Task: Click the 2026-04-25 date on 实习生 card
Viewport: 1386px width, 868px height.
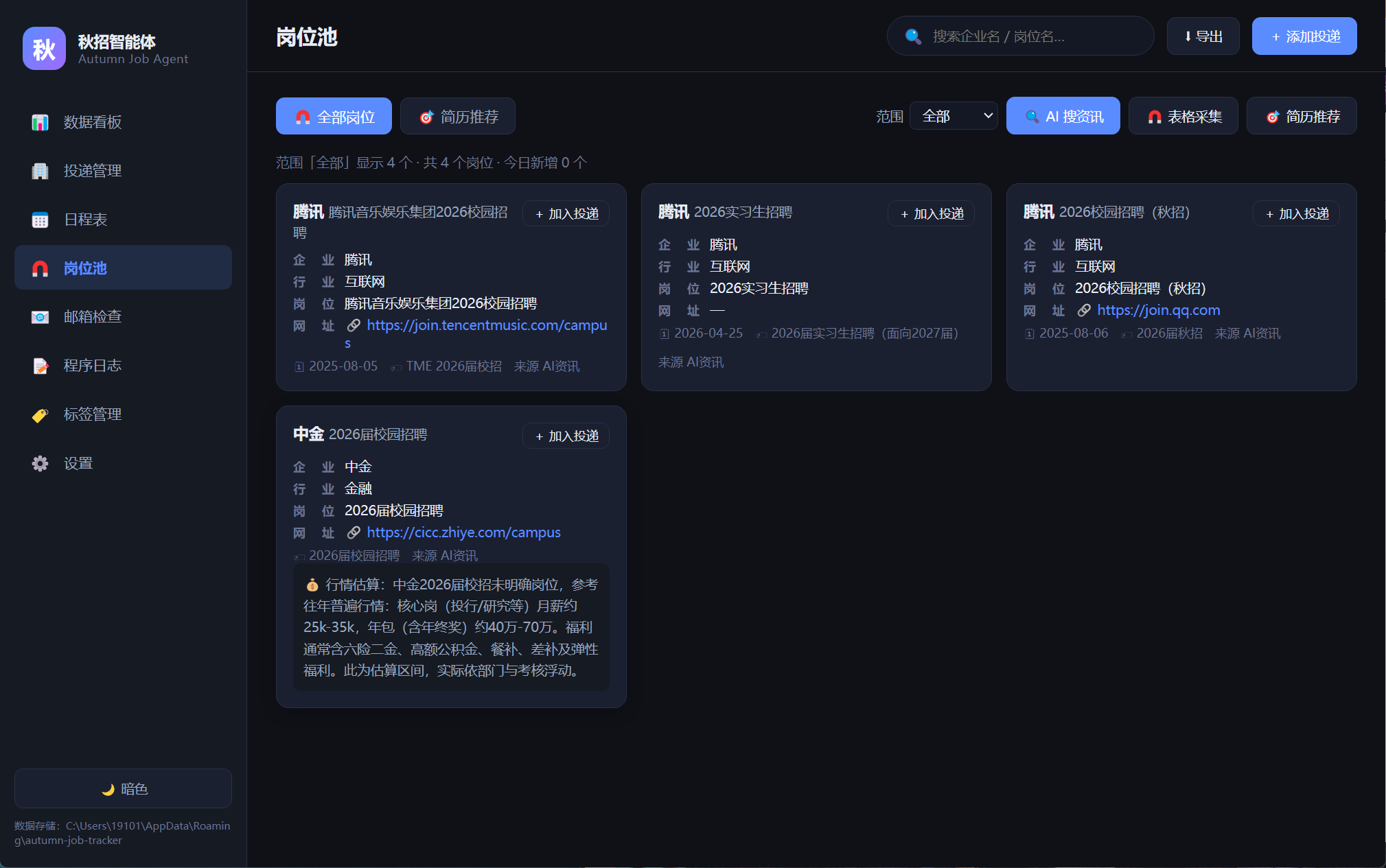Action: pyautogui.click(x=708, y=333)
